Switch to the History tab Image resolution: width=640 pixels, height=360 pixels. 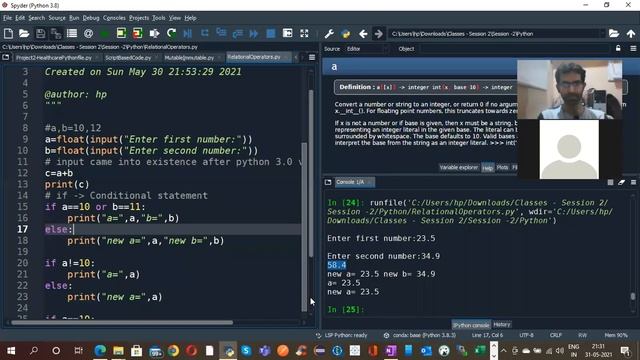click(502, 324)
